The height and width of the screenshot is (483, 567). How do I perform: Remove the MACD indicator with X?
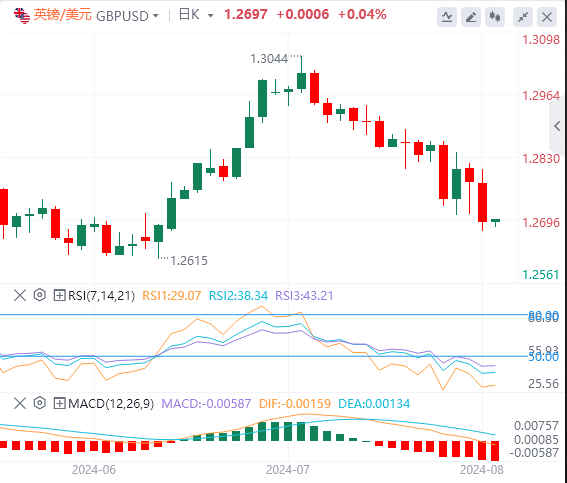pyautogui.click(x=20, y=403)
